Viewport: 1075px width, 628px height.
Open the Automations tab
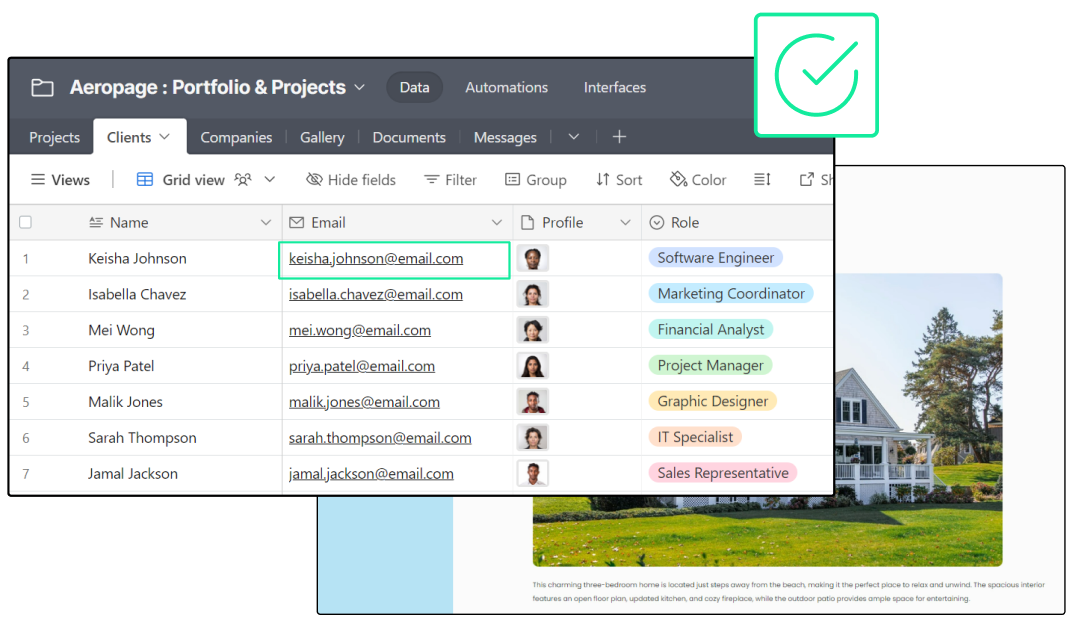pyautogui.click(x=506, y=88)
